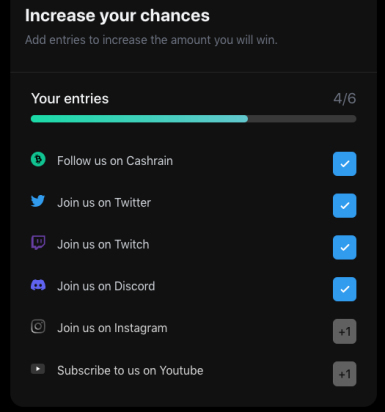Toggle the Join us on Twitter checkbox
Viewport: 385px width, 412px height.
(x=344, y=205)
